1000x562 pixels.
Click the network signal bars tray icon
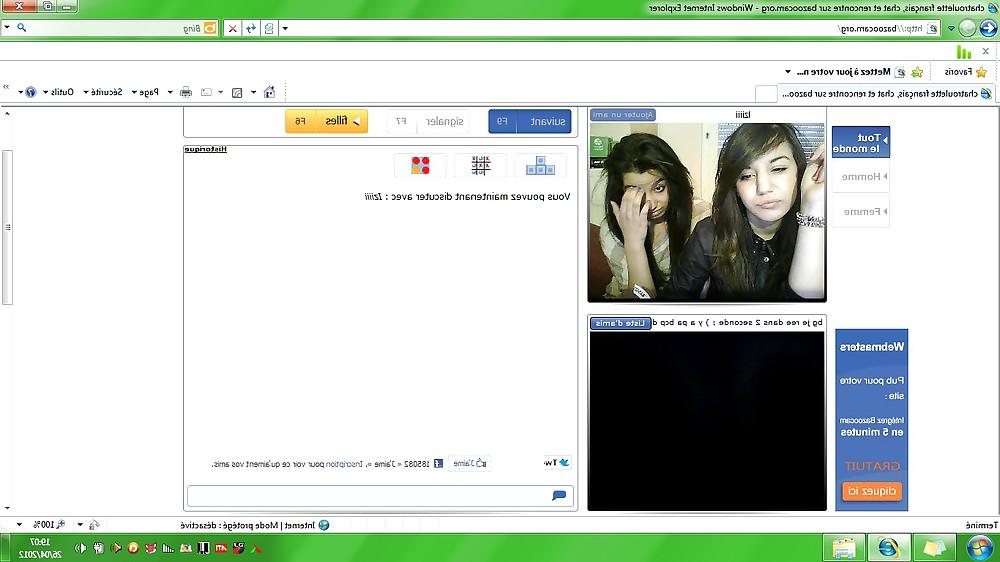coord(168,548)
